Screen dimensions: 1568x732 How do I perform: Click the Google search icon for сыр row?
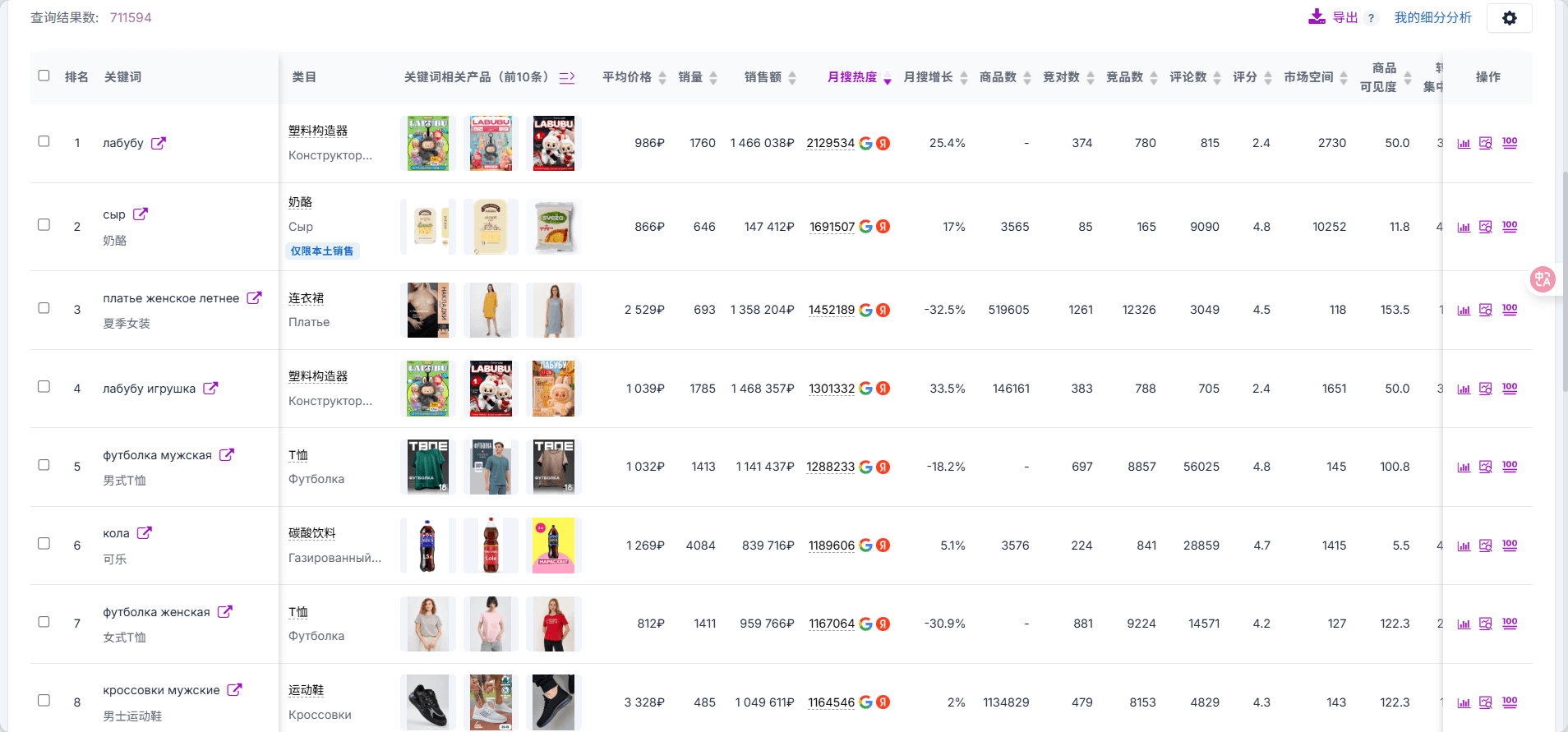point(865,227)
